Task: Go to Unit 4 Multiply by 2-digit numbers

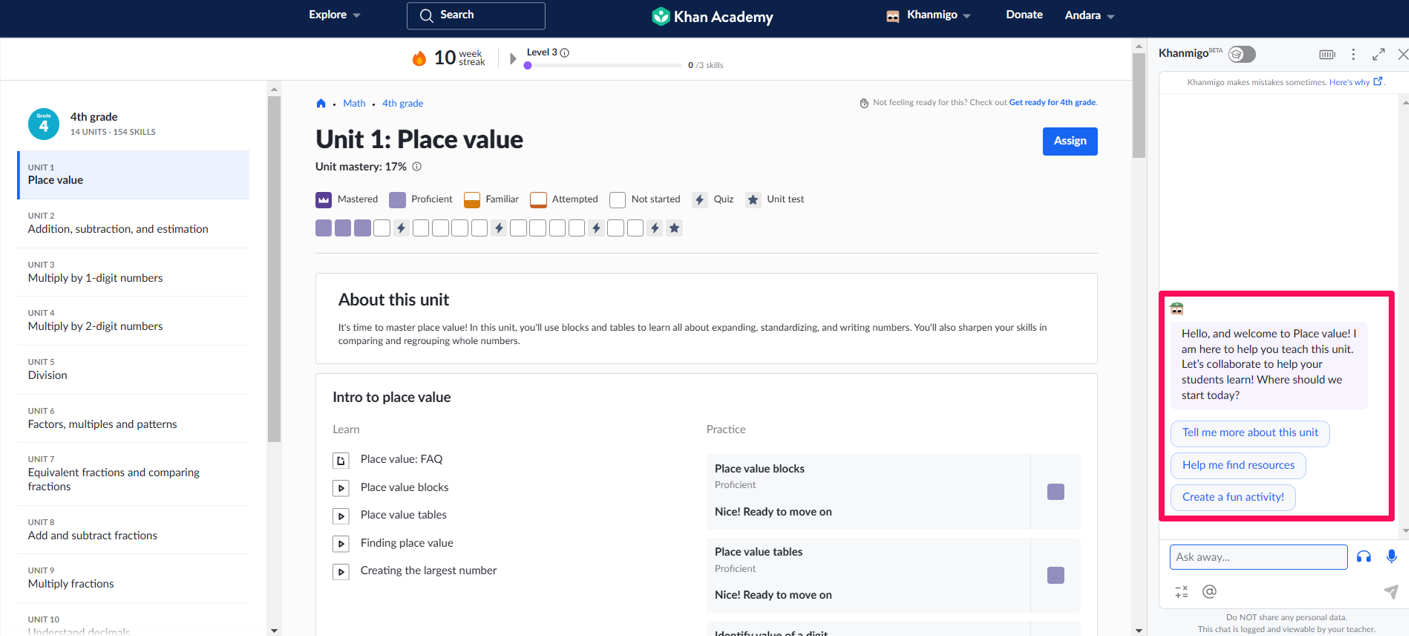Action: tap(133, 320)
